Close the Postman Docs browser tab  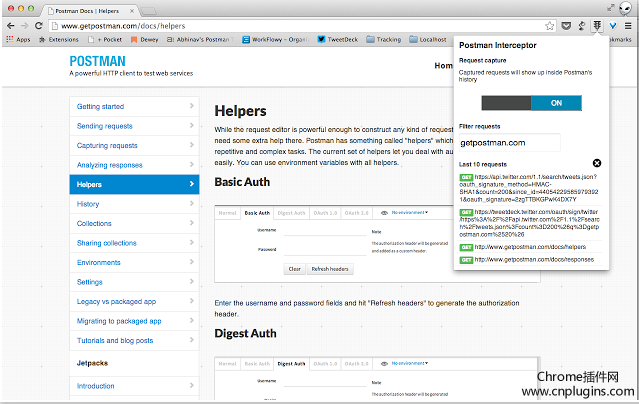coord(132,11)
